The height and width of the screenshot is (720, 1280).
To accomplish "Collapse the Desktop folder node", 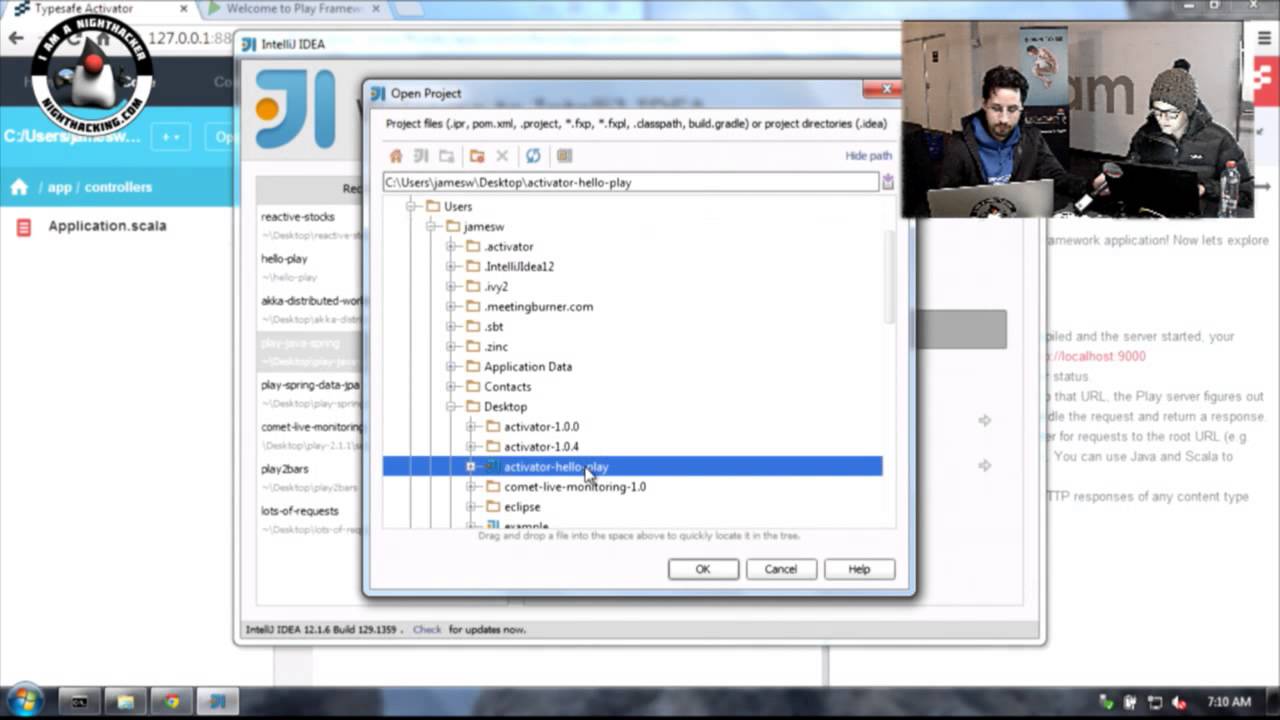I will 451,407.
